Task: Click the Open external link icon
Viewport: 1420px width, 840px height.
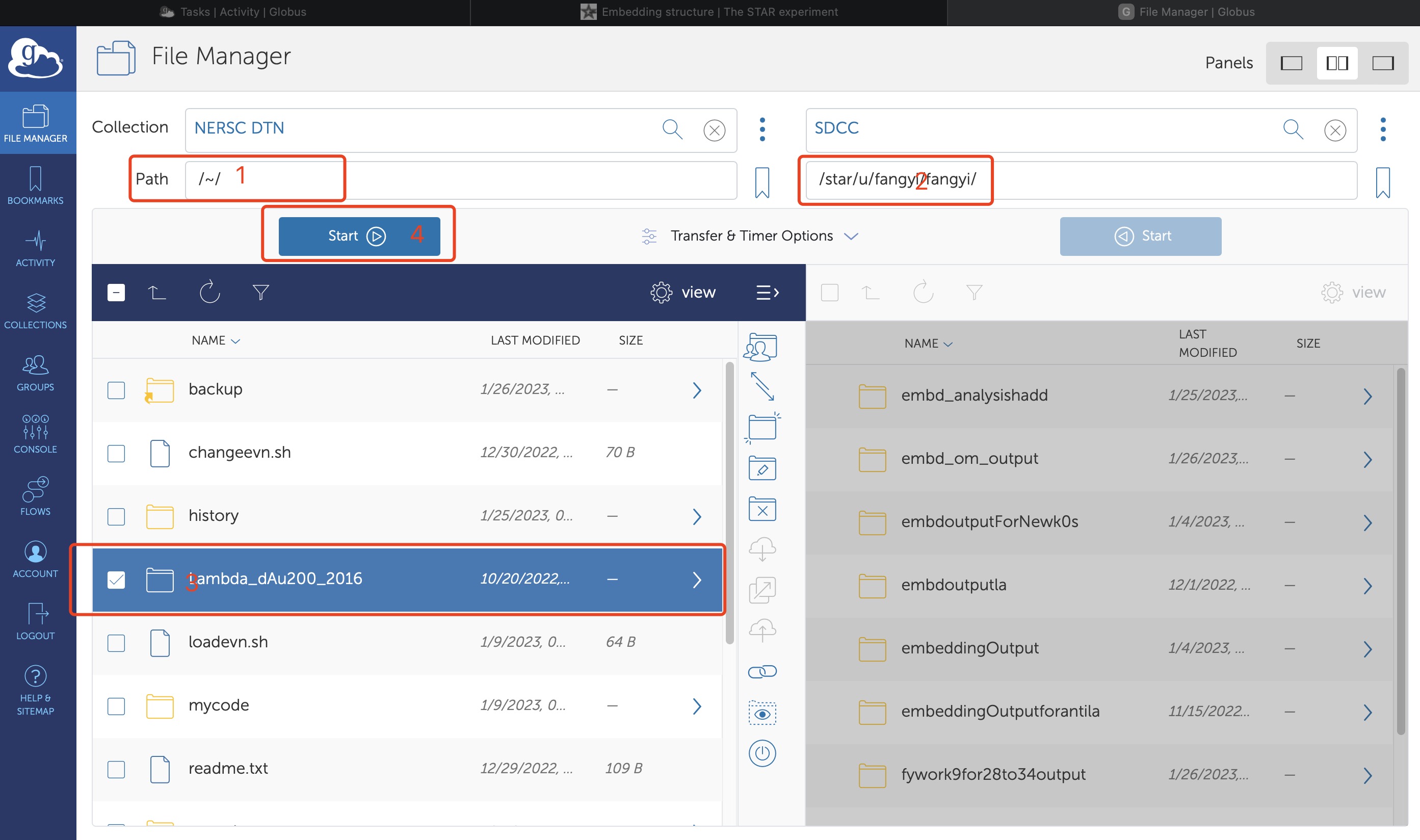Action: (762, 590)
